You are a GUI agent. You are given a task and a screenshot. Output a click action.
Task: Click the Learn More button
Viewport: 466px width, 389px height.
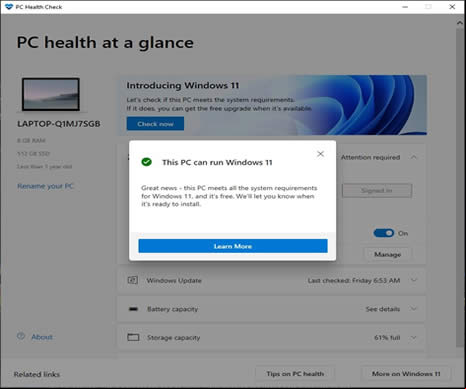point(233,246)
